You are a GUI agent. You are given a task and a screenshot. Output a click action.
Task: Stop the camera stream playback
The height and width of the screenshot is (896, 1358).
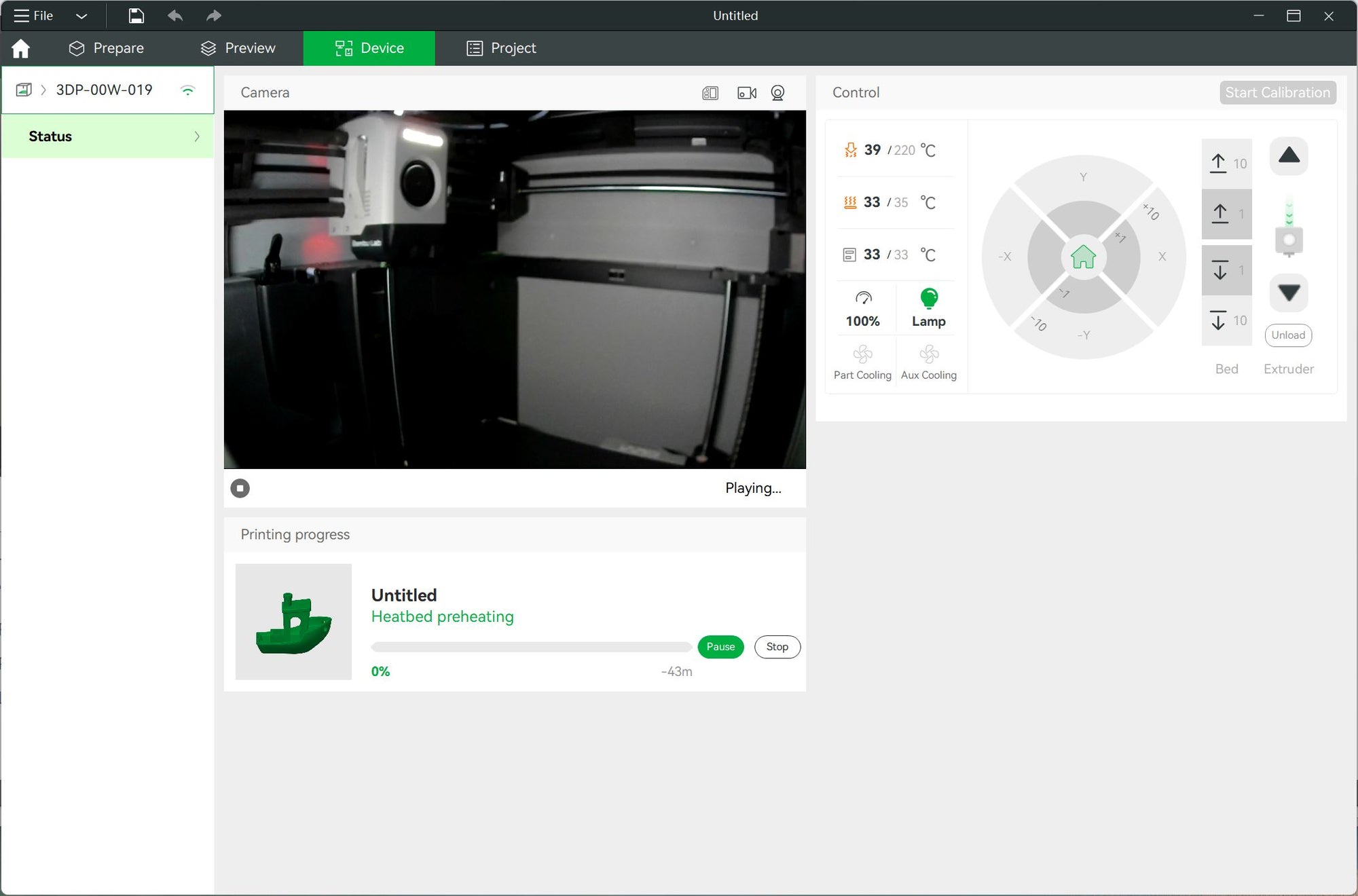(x=240, y=488)
